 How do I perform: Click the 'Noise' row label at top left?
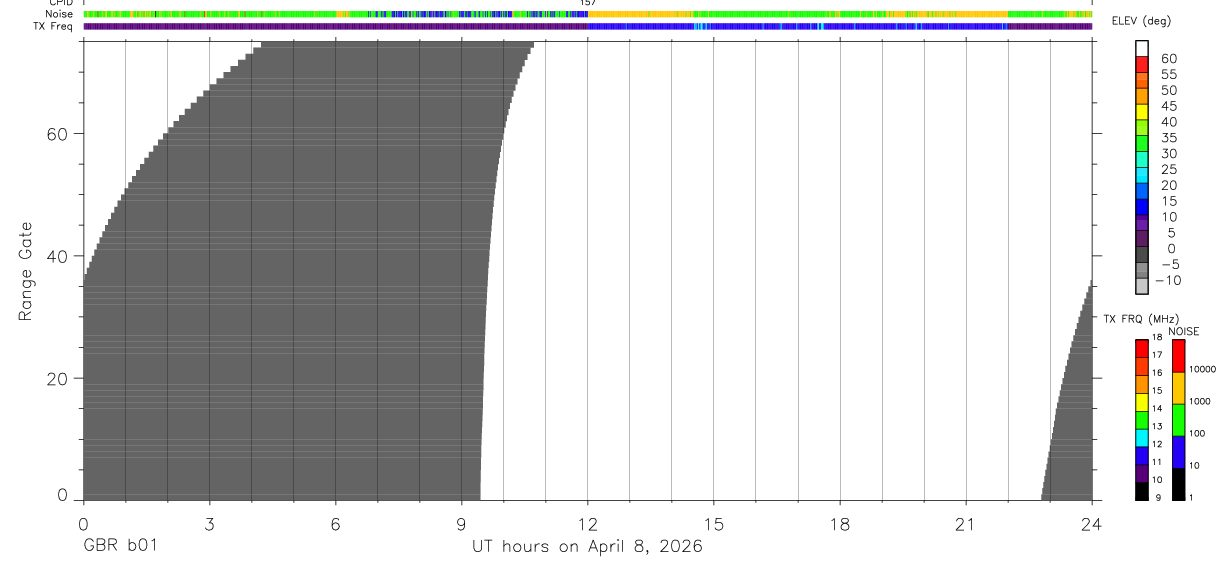(60, 14)
